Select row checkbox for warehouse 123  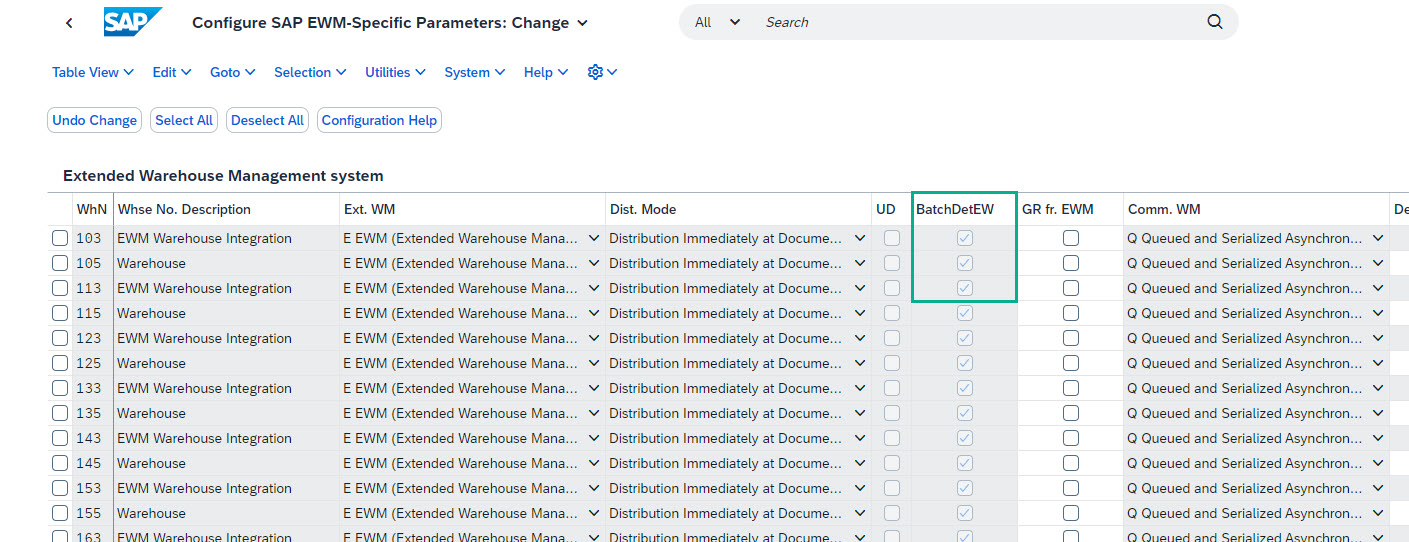(60, 338)
